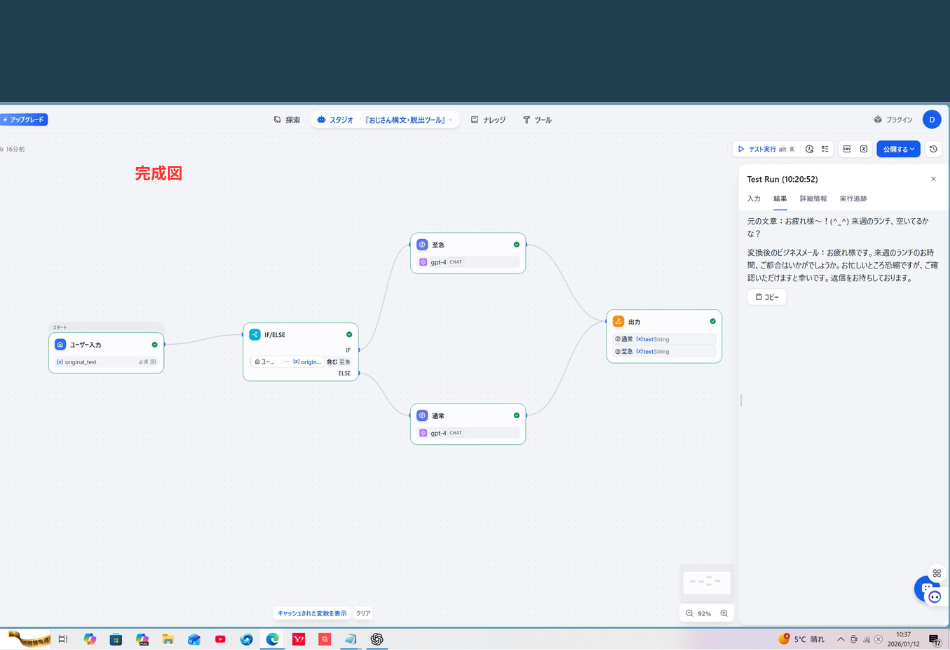Viewport: 950px width, 650px height.
Task: Click コピー to copy the result
Action: tap(767, 297)
